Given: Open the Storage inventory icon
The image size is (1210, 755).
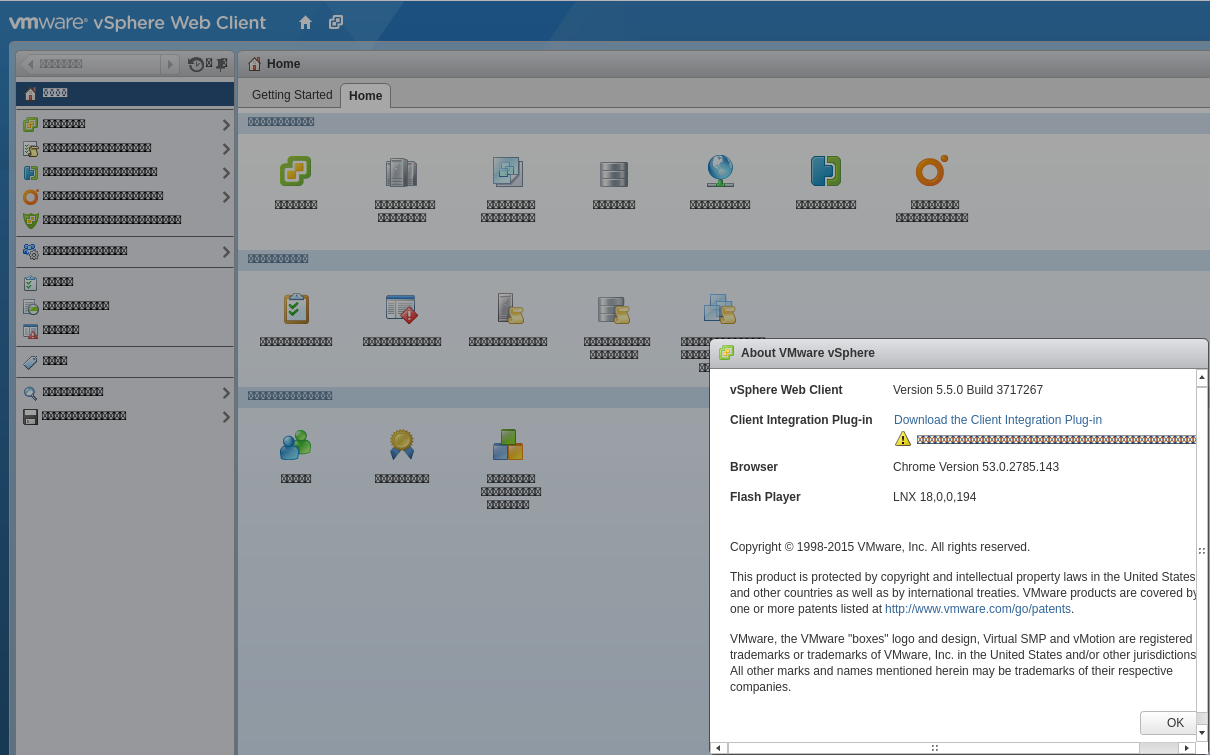Looking at the screenshot, I should pyautogui.click(x=613, y=170).
